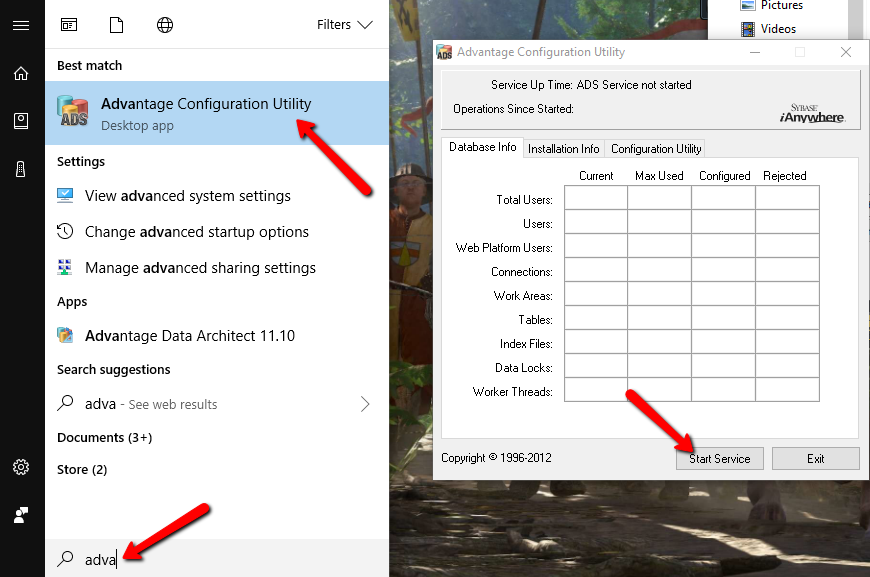Expand Documents (3+) results group
Viewport: 870px width, 577px height.
pyautogui.click(x=104, y=438)
